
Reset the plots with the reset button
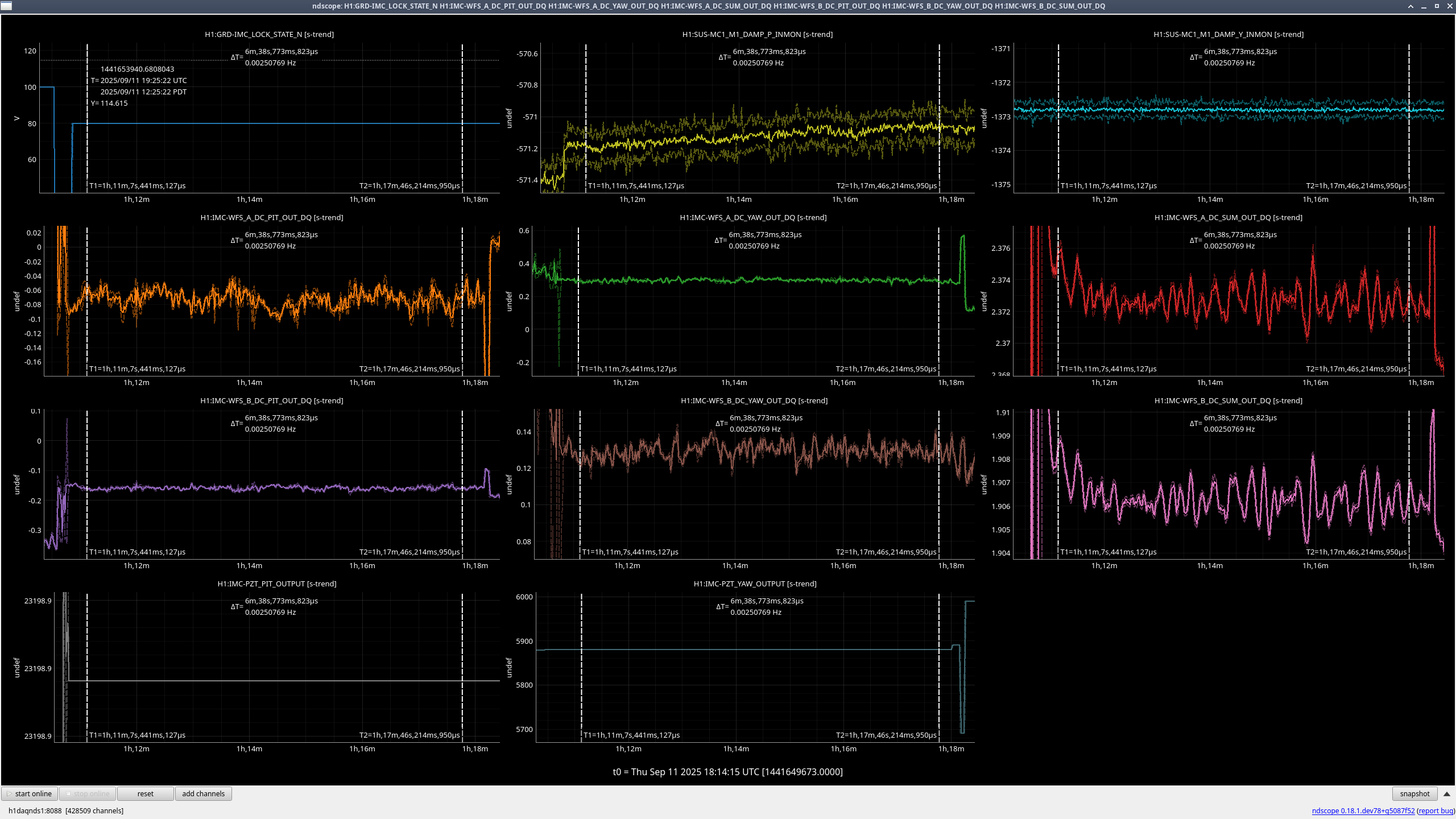click(x=145, y=793)
